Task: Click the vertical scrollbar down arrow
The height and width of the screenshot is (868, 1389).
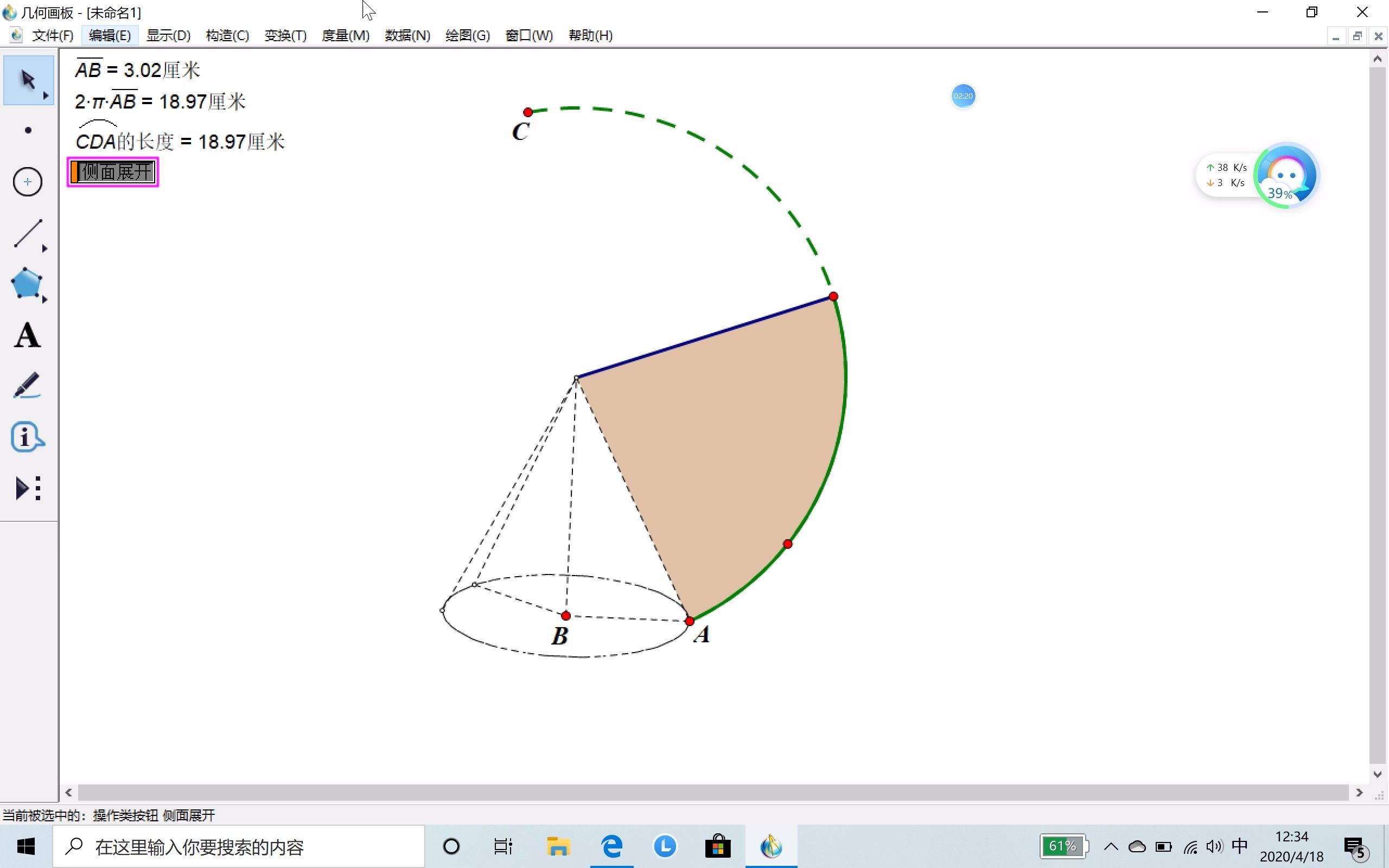Action: 1378,775
